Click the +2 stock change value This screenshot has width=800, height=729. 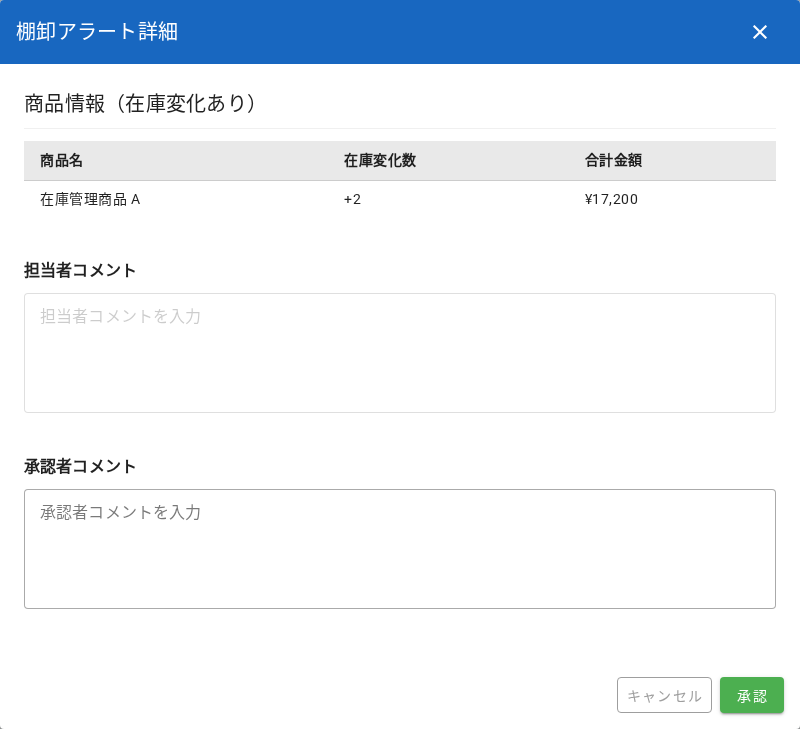(352, 199)
